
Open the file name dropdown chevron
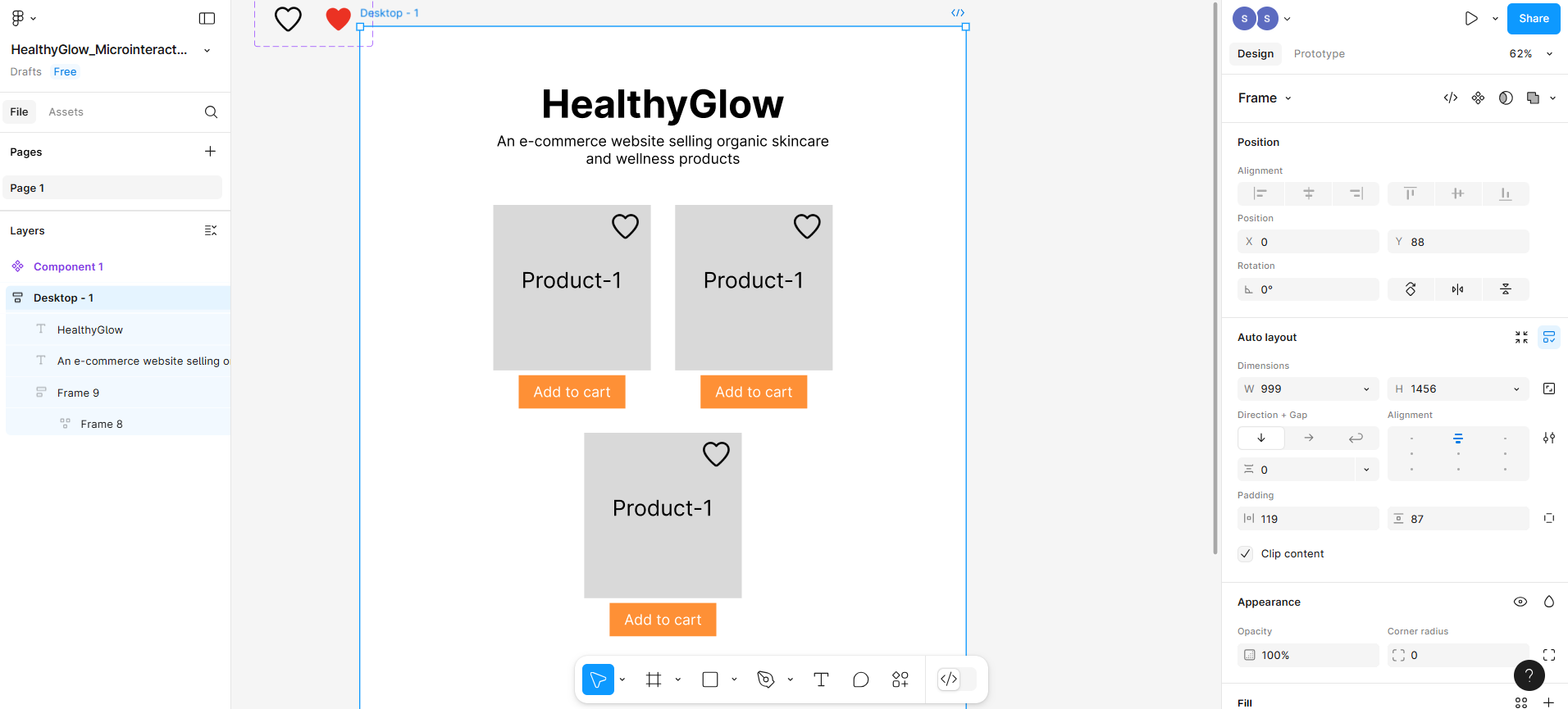[x=207, y=51]
